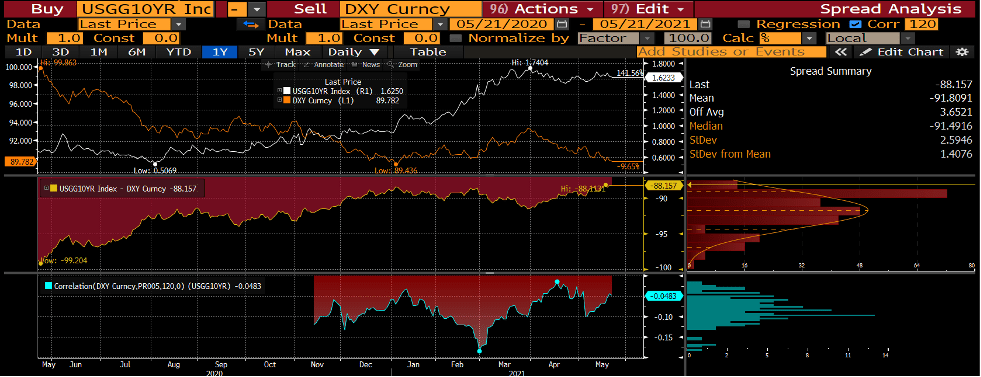Open the end date calendar picker
Image resolution: width=981 pixels, height=377 pixels.
pos(706,24)
